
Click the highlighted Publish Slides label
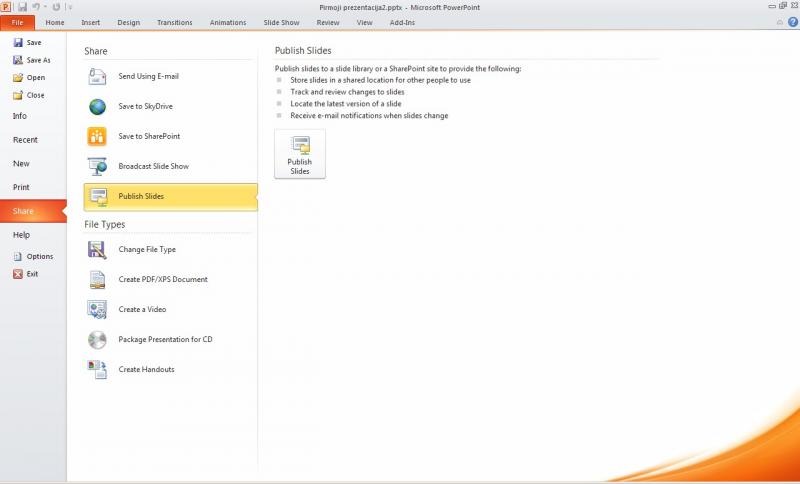(141, 196)
